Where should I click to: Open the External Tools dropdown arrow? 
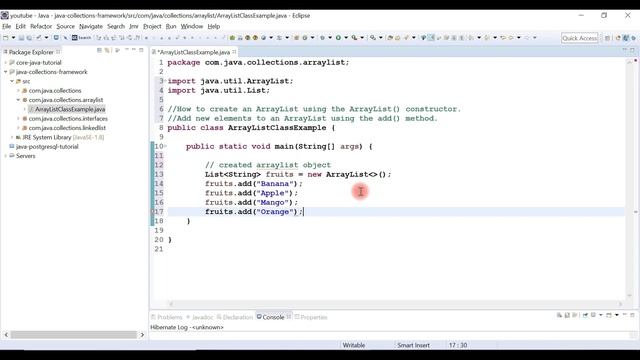pyautogui.click(x=362, y=38)
